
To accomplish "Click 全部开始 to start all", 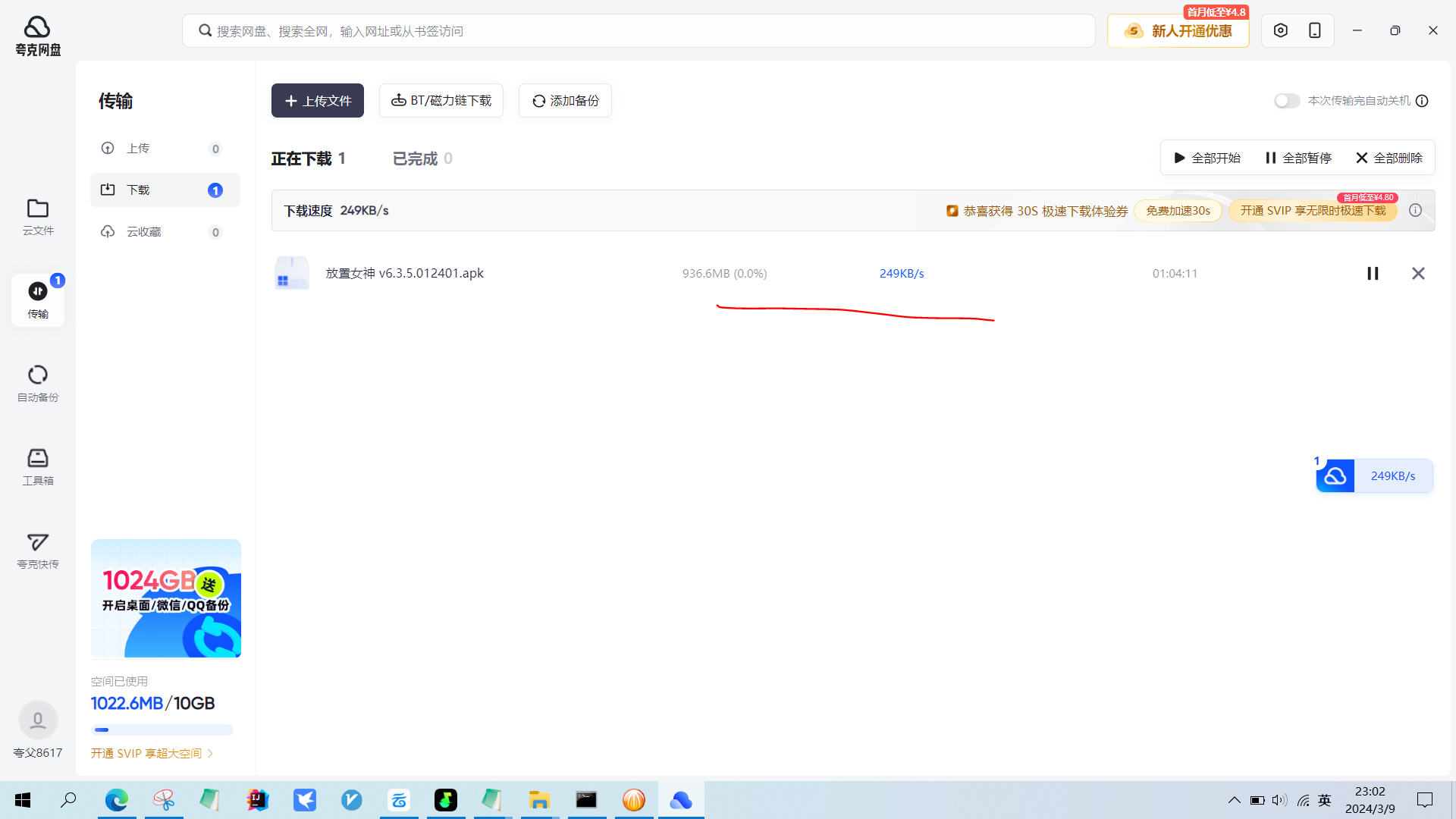I will point(1207,158).
